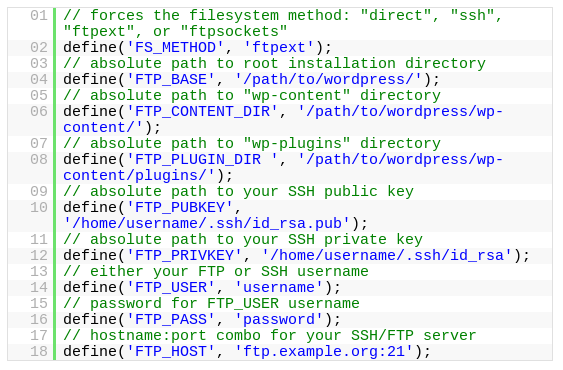Click the 'FTP_BASE' constant string
This screenshot has height=370, width=563.
pyautogui.click(x=172, y=80)
